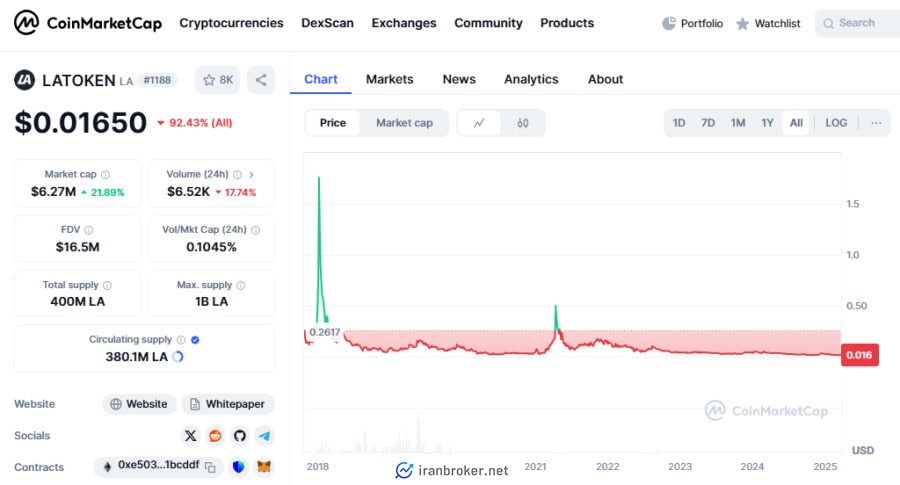Click contract address 0xe503...1bcddf
The height and width of the screenshot is (485, 900).
[x=158, y=465]
